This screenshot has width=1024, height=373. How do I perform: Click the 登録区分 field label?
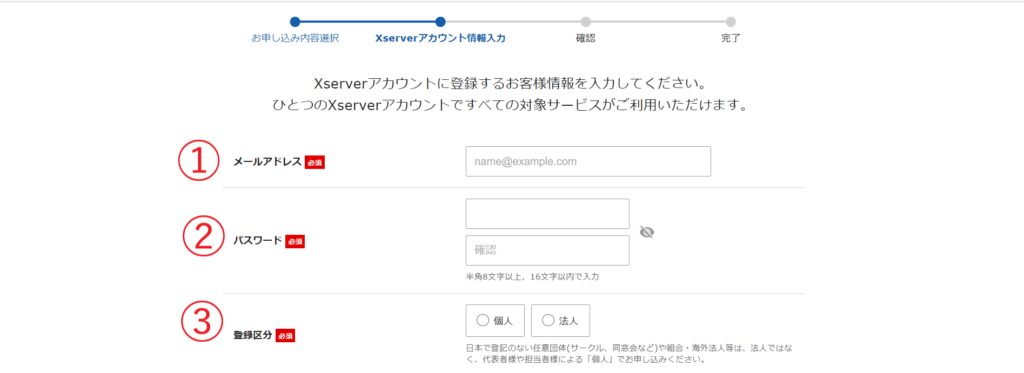tap(253, 335)
